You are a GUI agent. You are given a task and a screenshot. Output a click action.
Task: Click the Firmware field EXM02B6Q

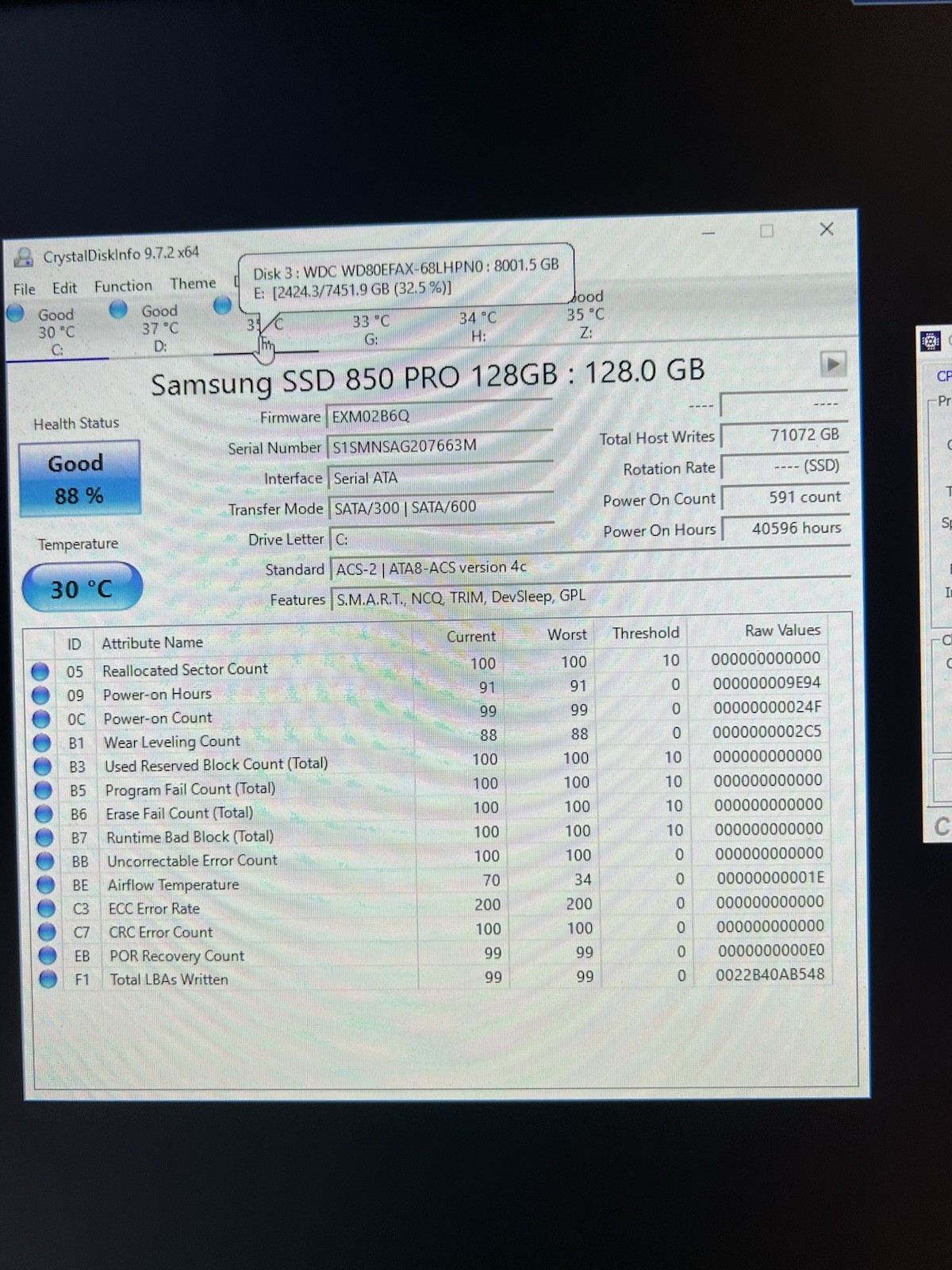[x=439, y=415]
